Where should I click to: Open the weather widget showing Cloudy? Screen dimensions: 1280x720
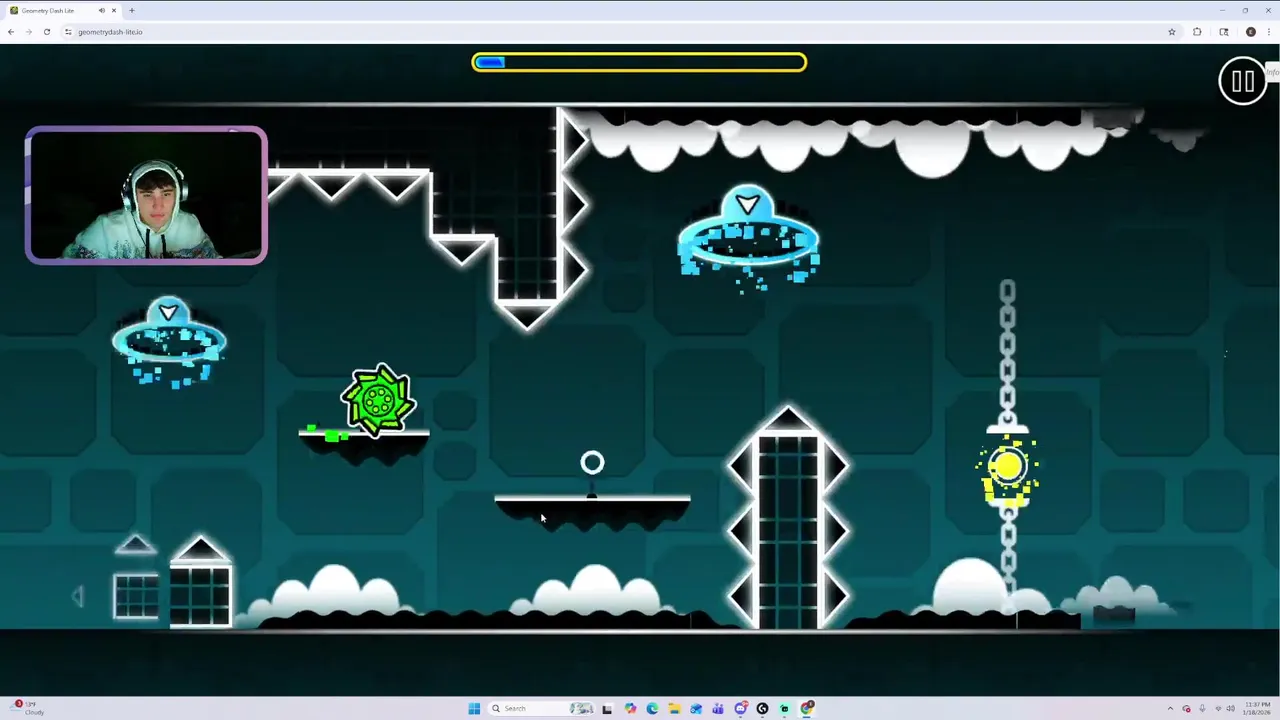coord(27,708)
